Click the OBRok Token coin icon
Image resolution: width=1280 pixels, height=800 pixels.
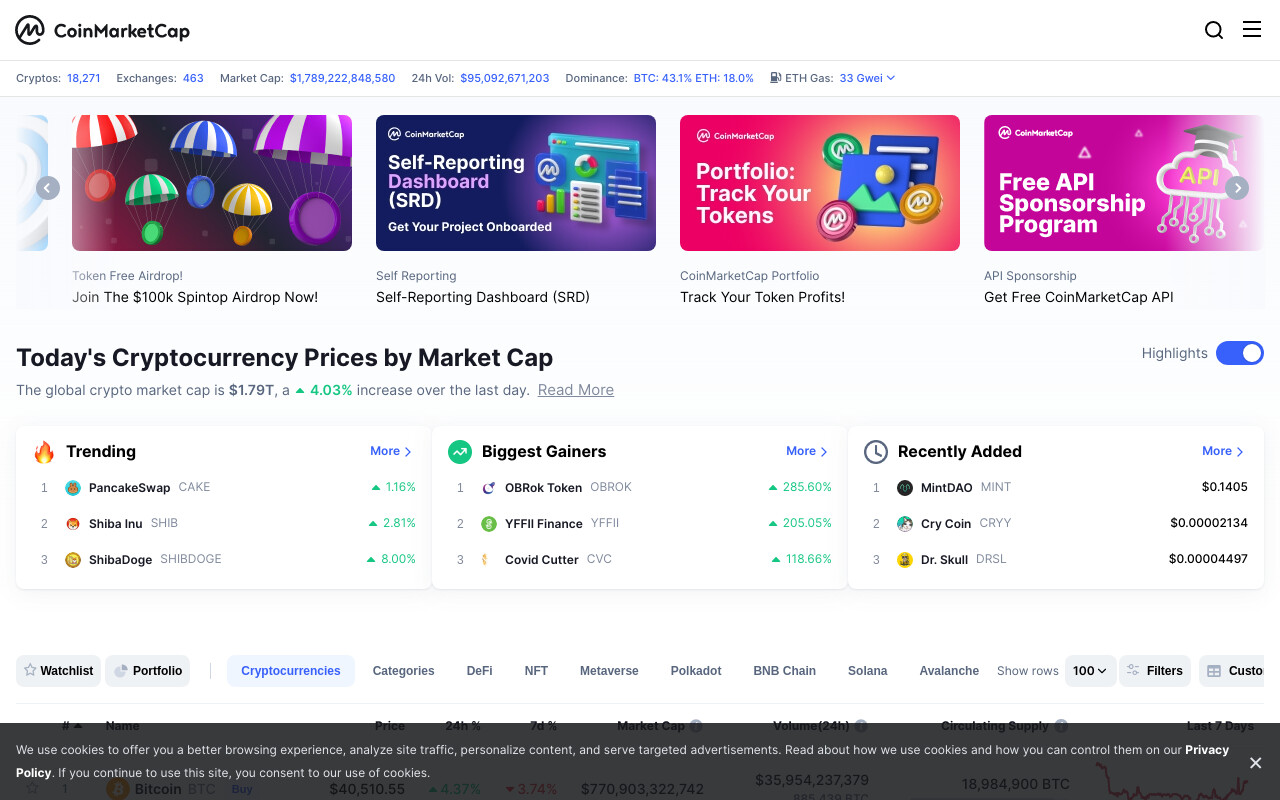pos(489,488)
